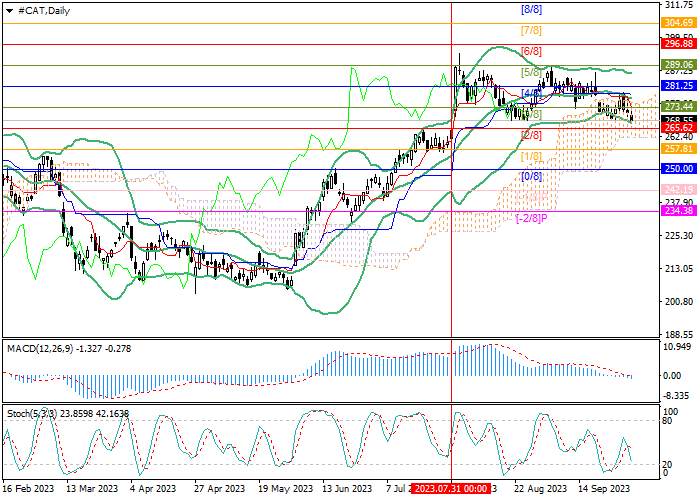The height and width of the screenshot is (500, 700).
Task: Select the 213.05 price scale value
Action: tap(679, 269)
